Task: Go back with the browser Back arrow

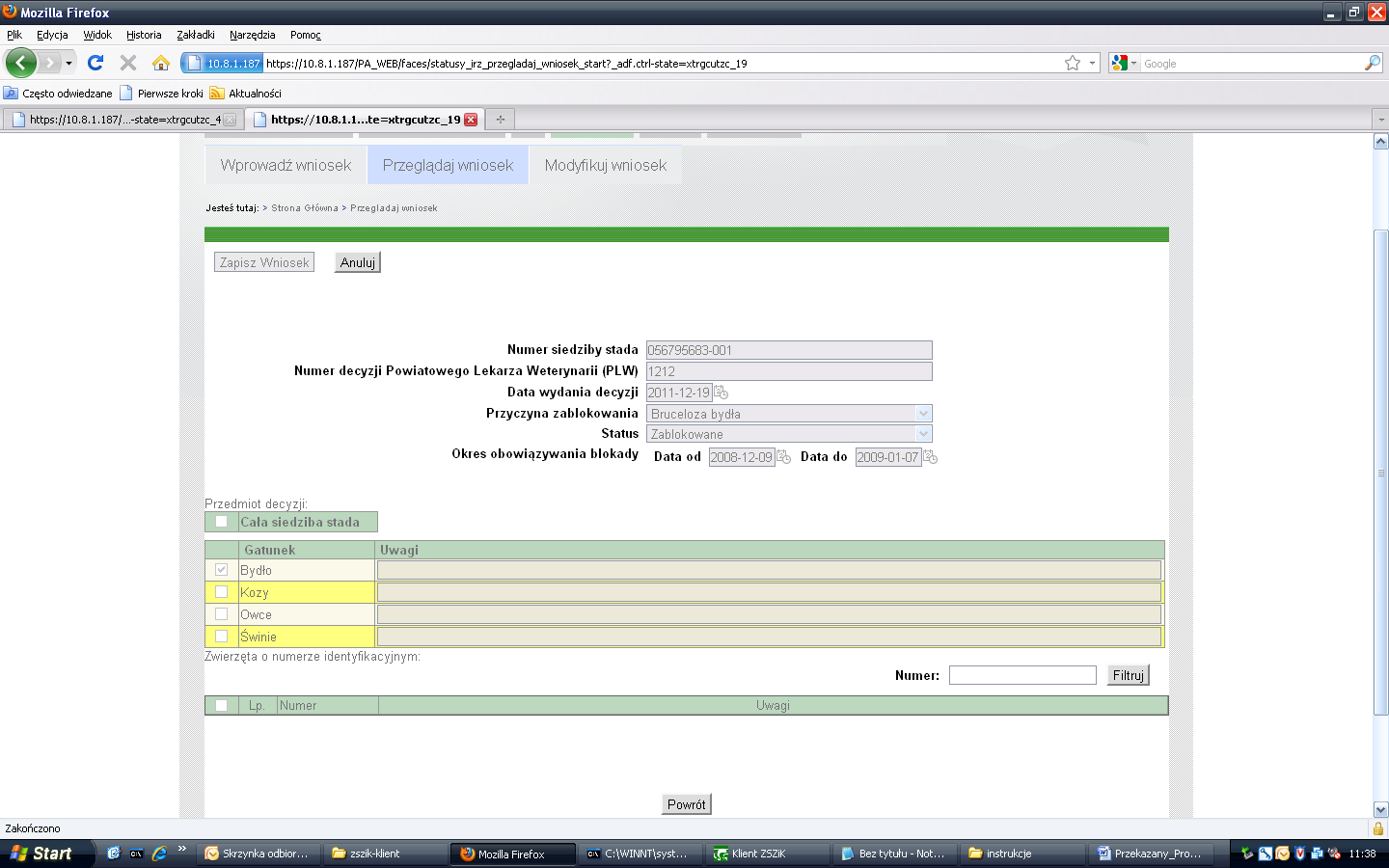Action: click(x=20, y=63)
